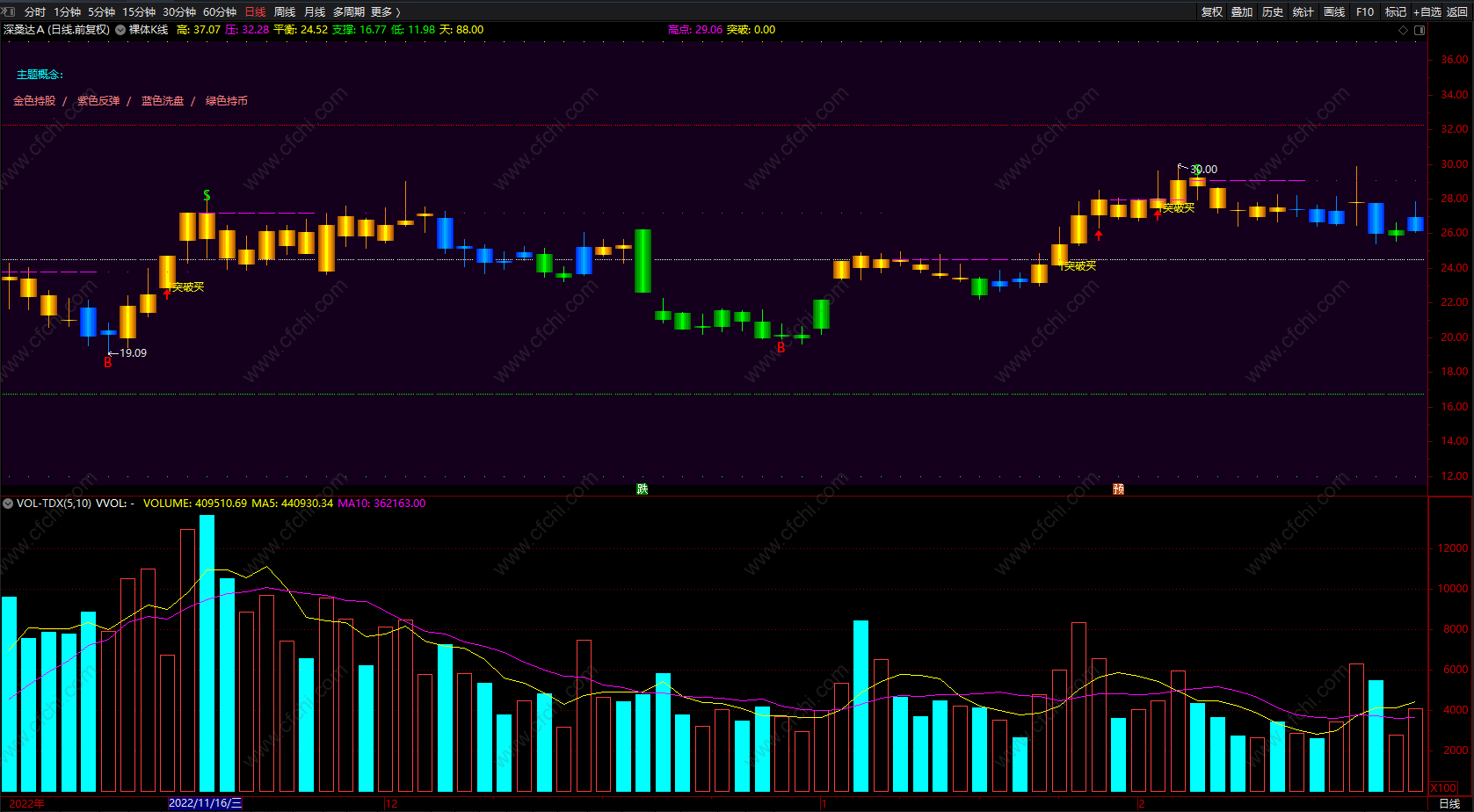This screenshot has height=812, width=1474.
Task: Select the 15分钟 period tab
Action: [139, 11]
